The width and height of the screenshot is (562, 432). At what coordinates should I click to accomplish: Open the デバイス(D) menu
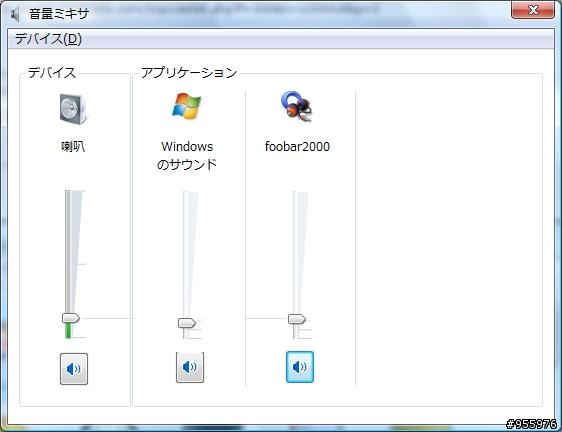pyautogui.click(x=48, y=39)
